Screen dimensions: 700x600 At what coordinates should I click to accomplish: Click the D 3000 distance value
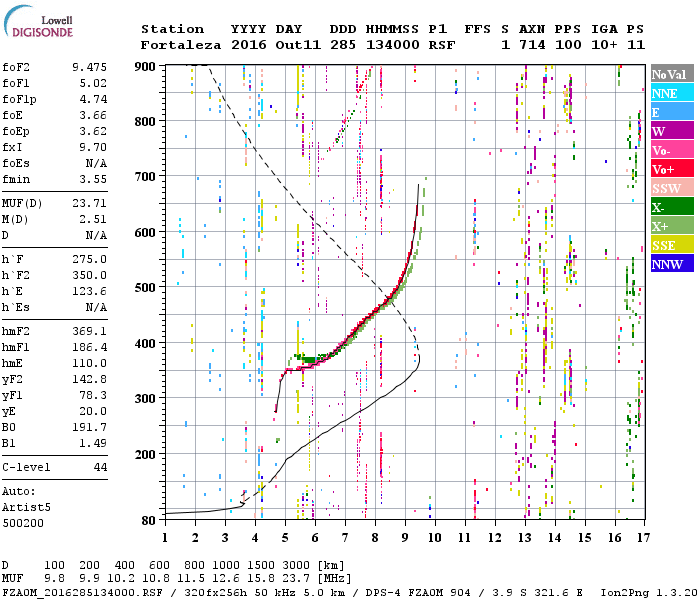point(296,566)
